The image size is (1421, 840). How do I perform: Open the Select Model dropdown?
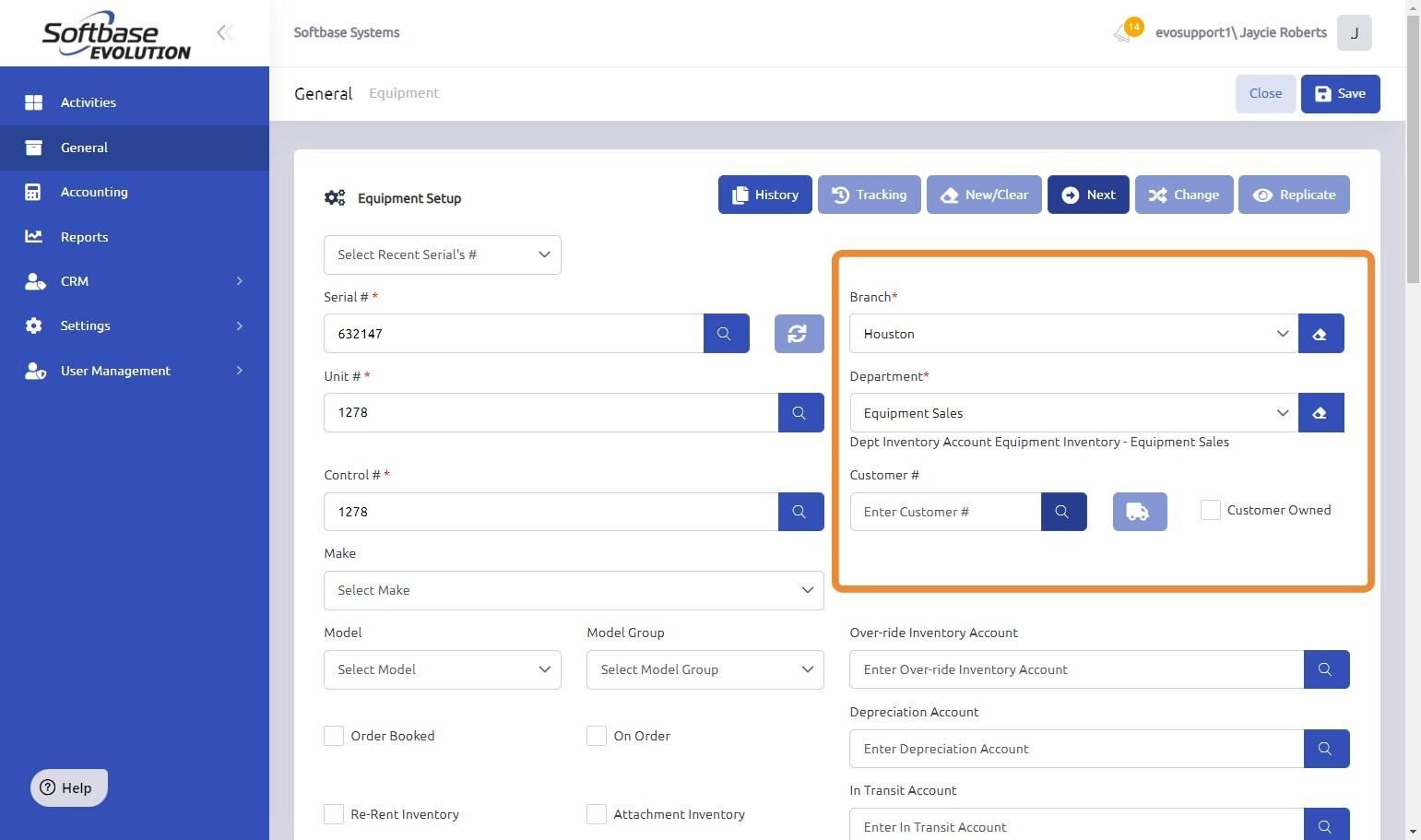(x=443, y=670)
